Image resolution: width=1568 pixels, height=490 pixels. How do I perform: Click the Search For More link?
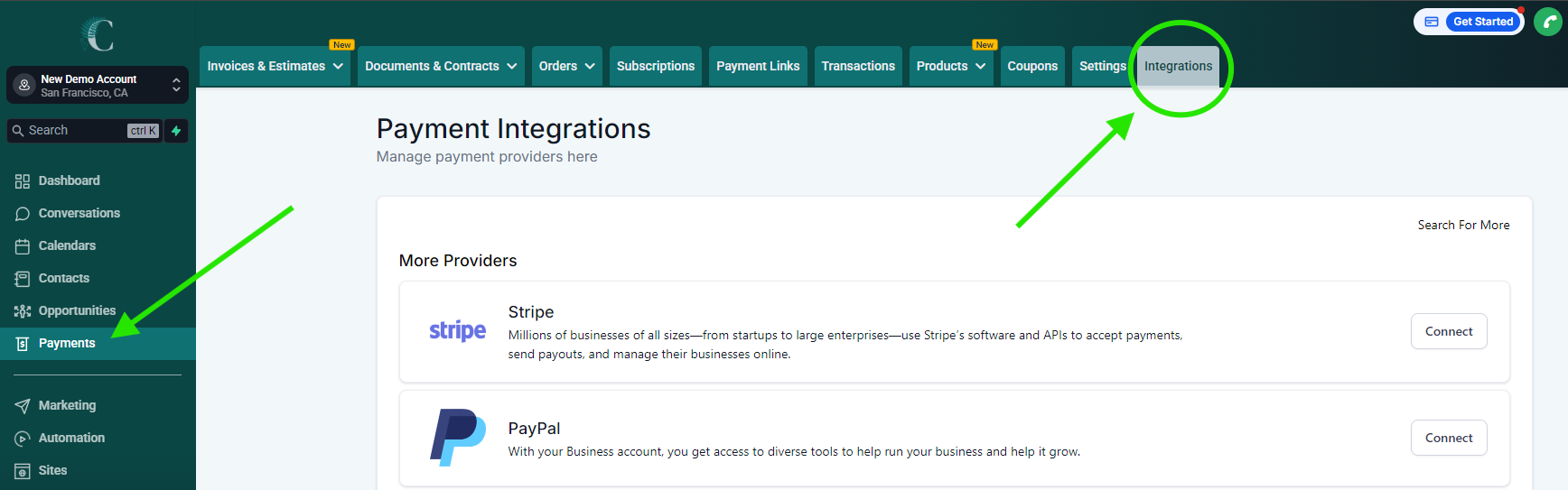point(1463,225)
